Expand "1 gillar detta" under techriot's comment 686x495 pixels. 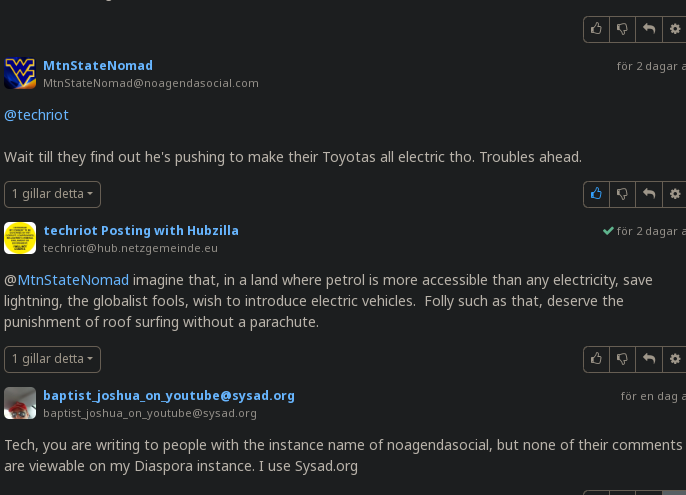(x=52, y=359)
